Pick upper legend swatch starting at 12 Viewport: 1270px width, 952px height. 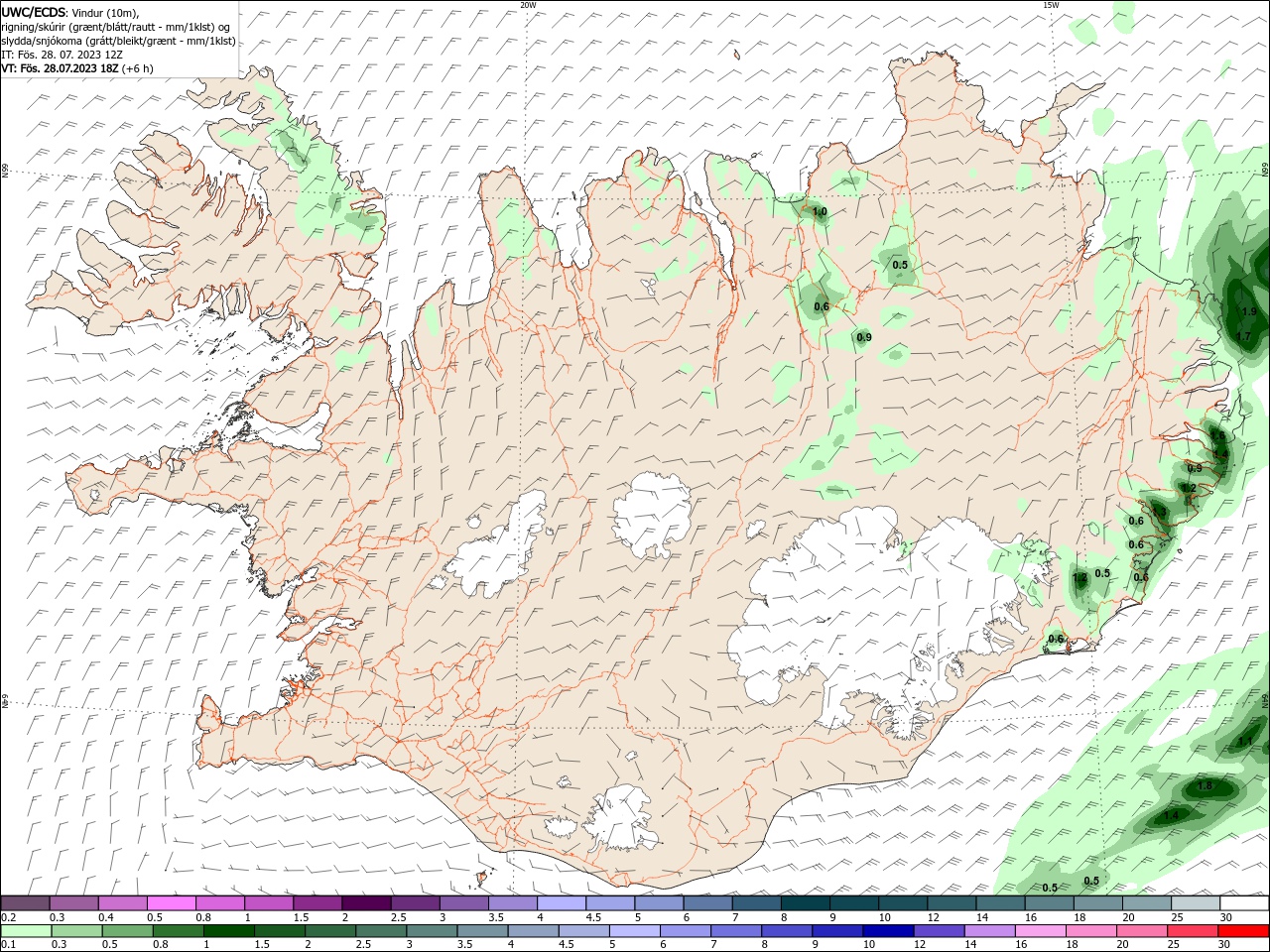tap(952, 903)
